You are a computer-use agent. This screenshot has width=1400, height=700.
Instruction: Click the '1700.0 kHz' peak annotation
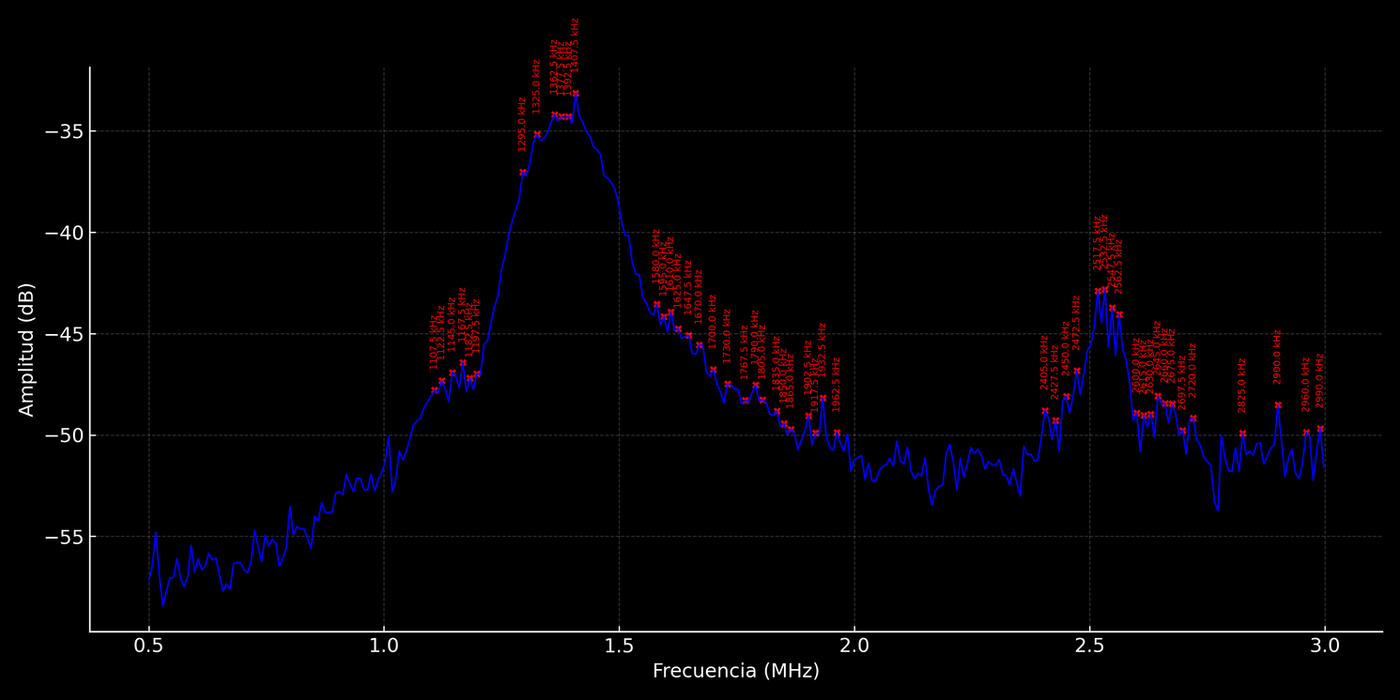713,321
